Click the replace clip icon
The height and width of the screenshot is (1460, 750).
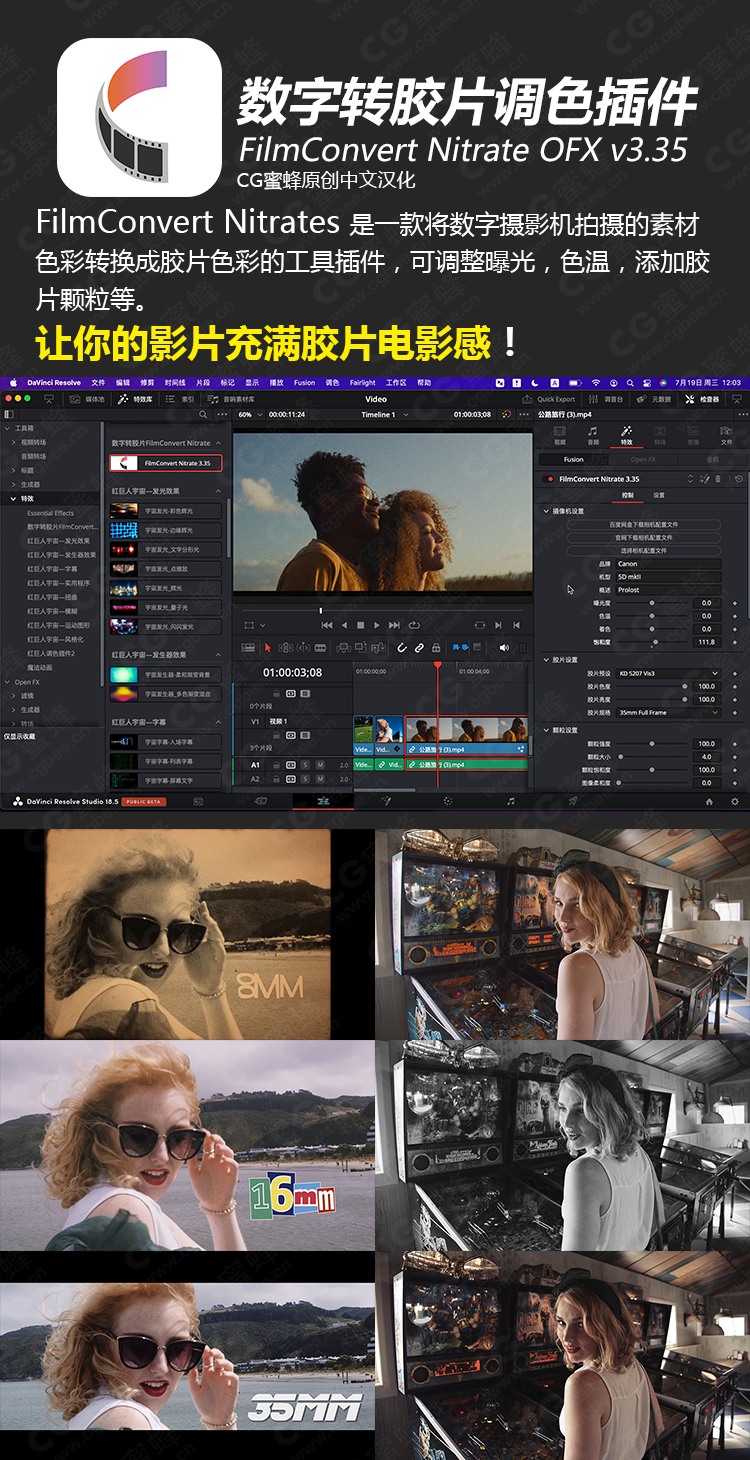pyautogui.click(x=378, y=648)
